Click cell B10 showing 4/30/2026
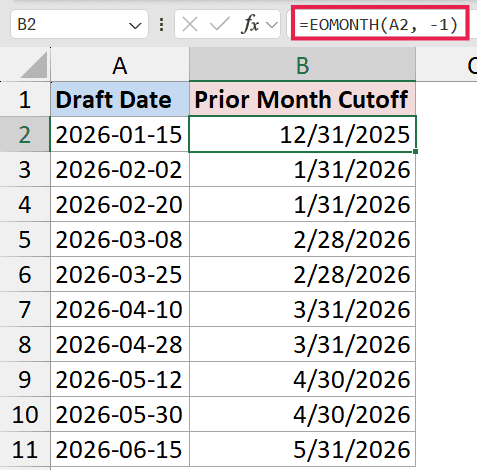477x470 pixels. pyautogui.click(x=302, y=414)
